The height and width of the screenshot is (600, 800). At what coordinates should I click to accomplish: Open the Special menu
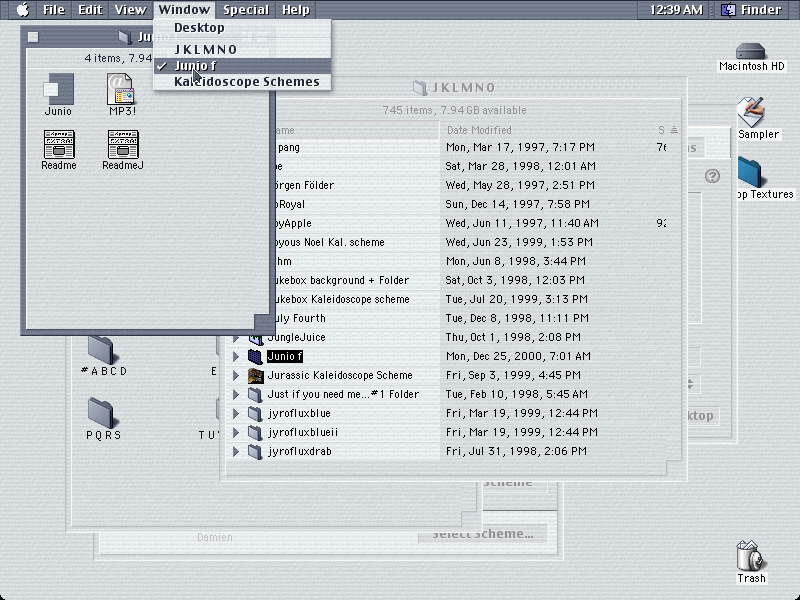pos(246,10)
